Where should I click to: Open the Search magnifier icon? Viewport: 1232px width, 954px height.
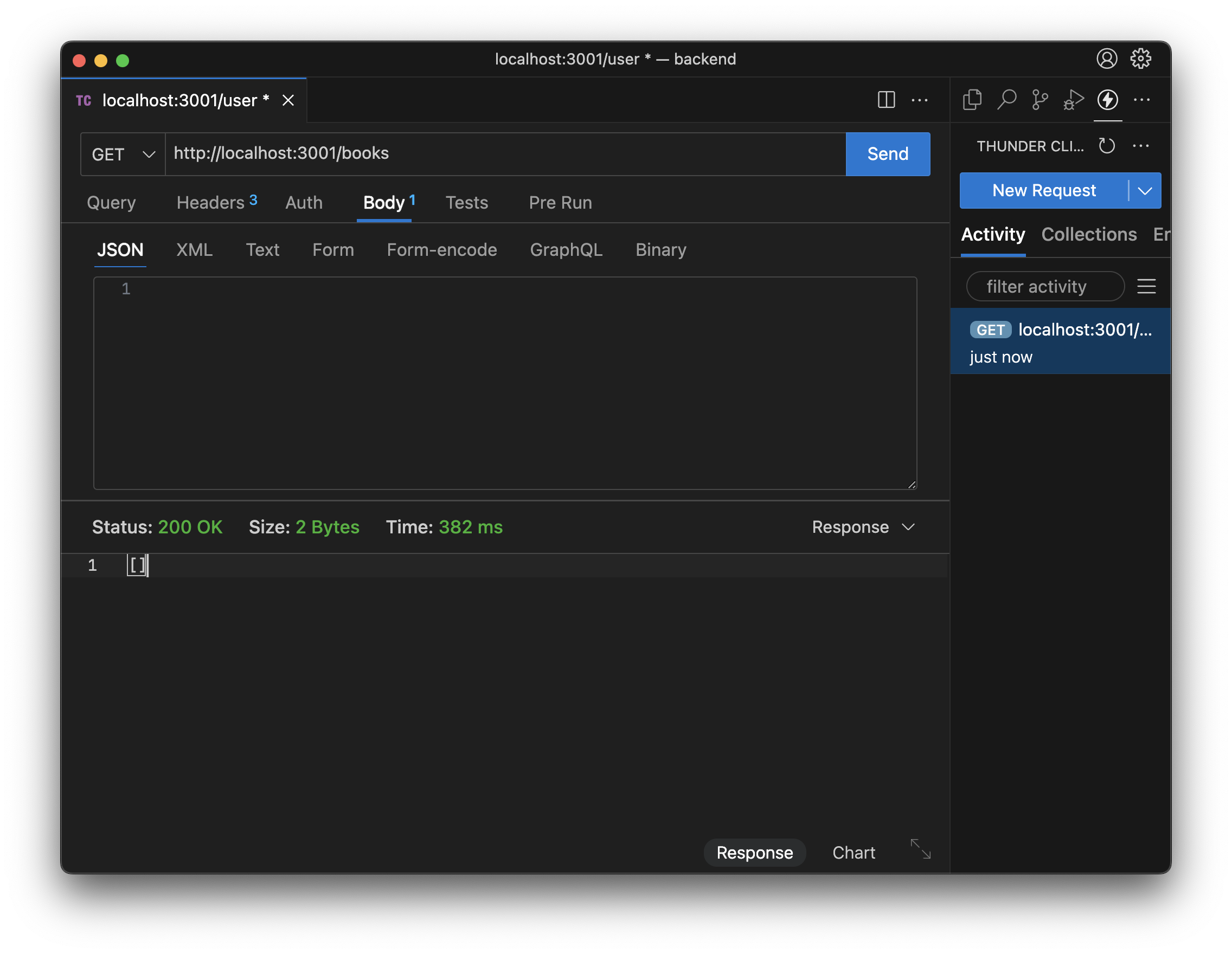pyautogui.click(x=1006, y=100)
